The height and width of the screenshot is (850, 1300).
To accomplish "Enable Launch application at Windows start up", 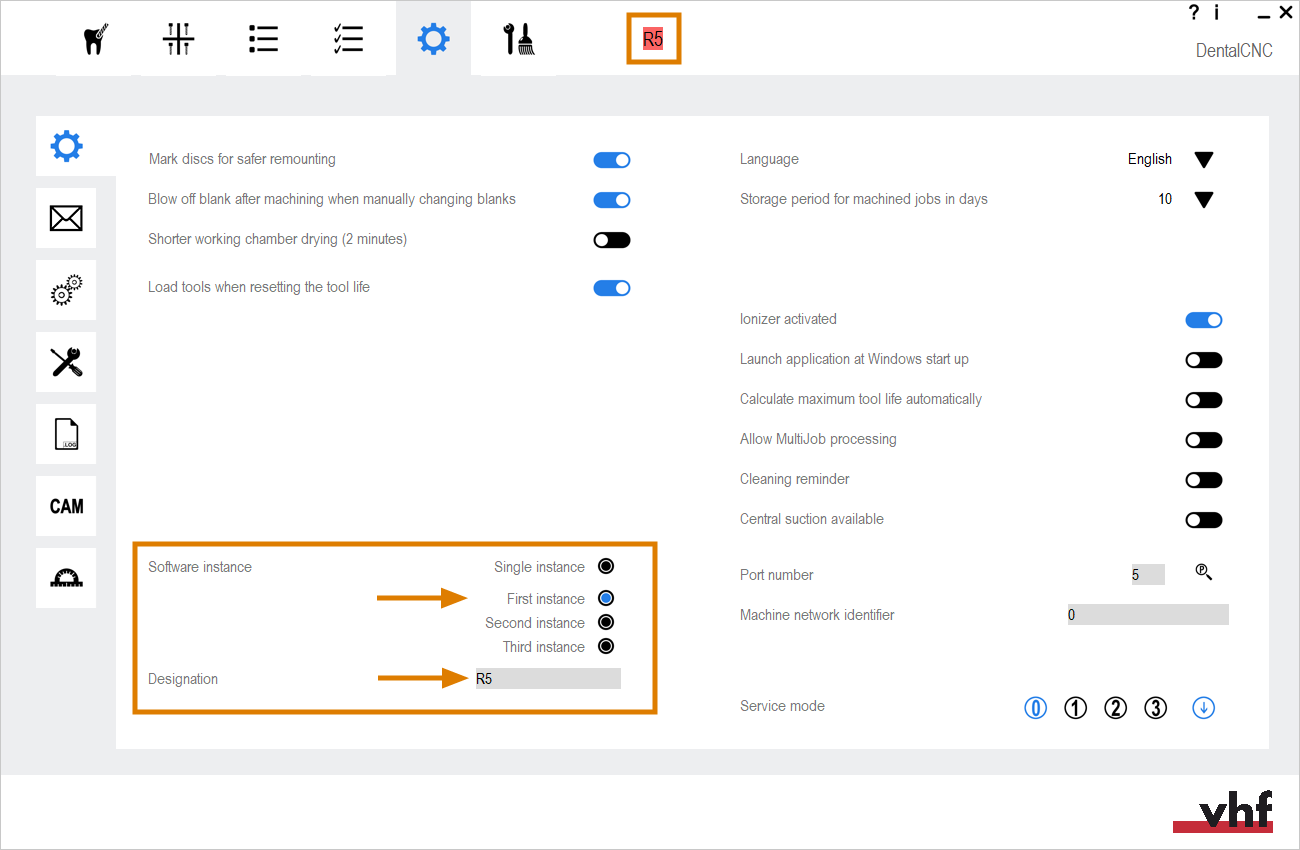I will coord(1204,360).
